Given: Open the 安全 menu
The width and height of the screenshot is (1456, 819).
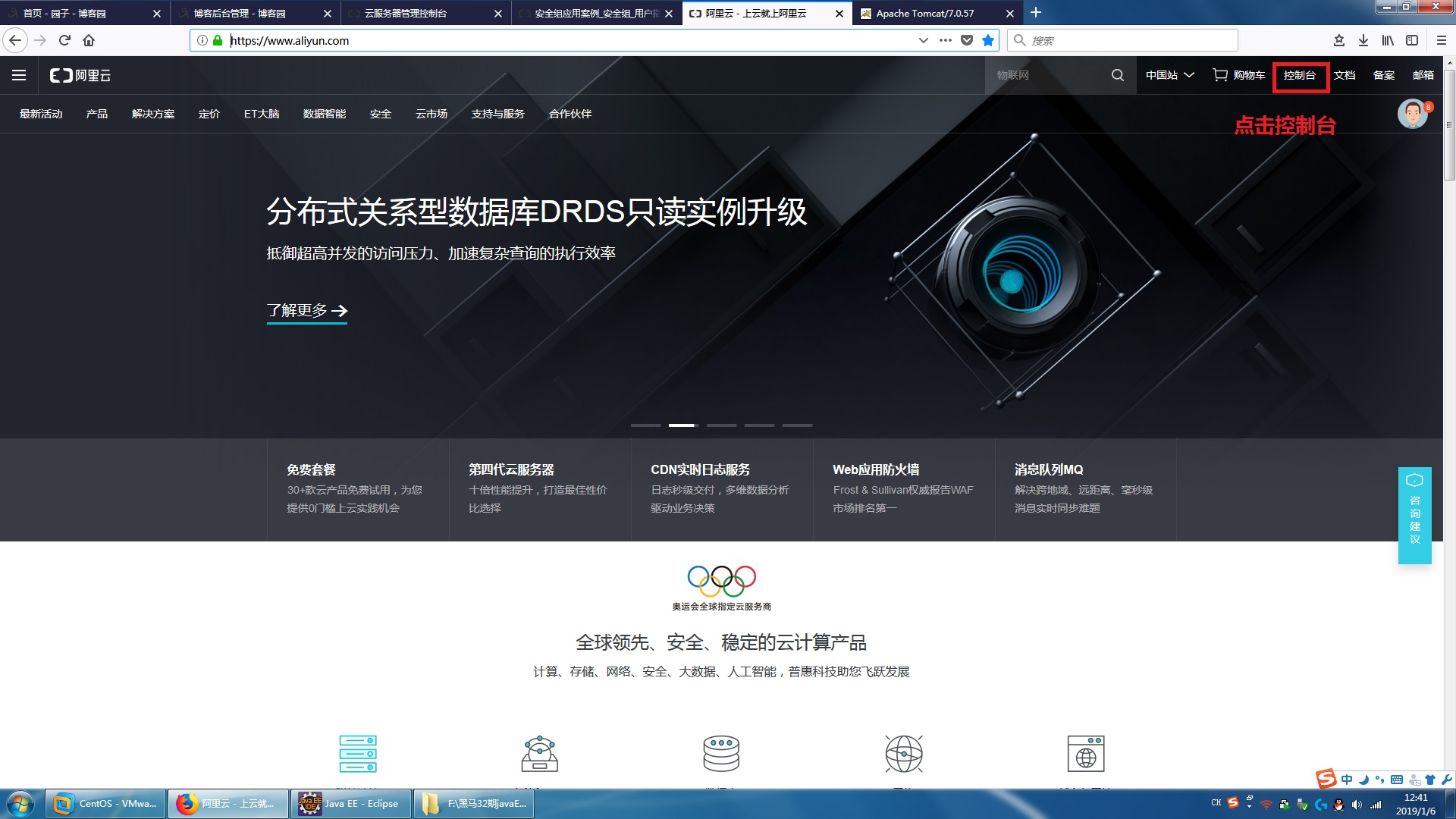Looking at the screenshot, I should tap(381, 114).
